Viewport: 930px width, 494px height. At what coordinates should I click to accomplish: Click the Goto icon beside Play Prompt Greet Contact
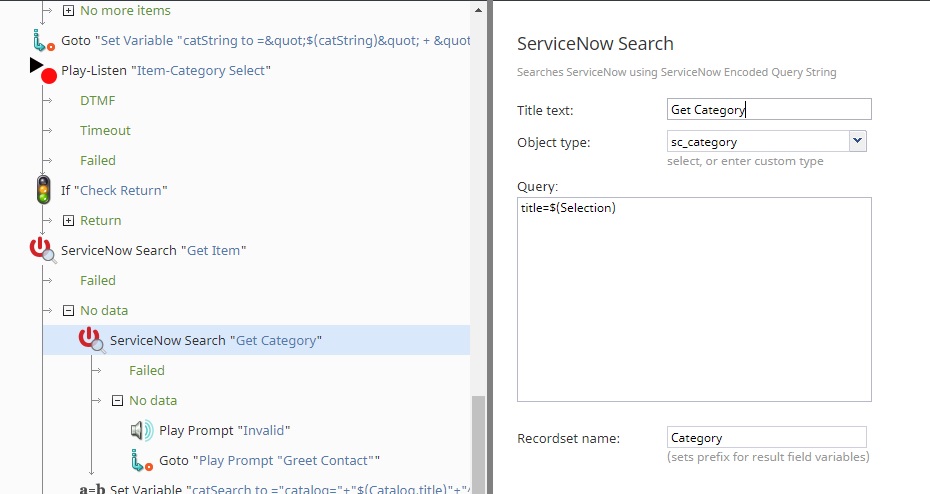coord(142,460)
